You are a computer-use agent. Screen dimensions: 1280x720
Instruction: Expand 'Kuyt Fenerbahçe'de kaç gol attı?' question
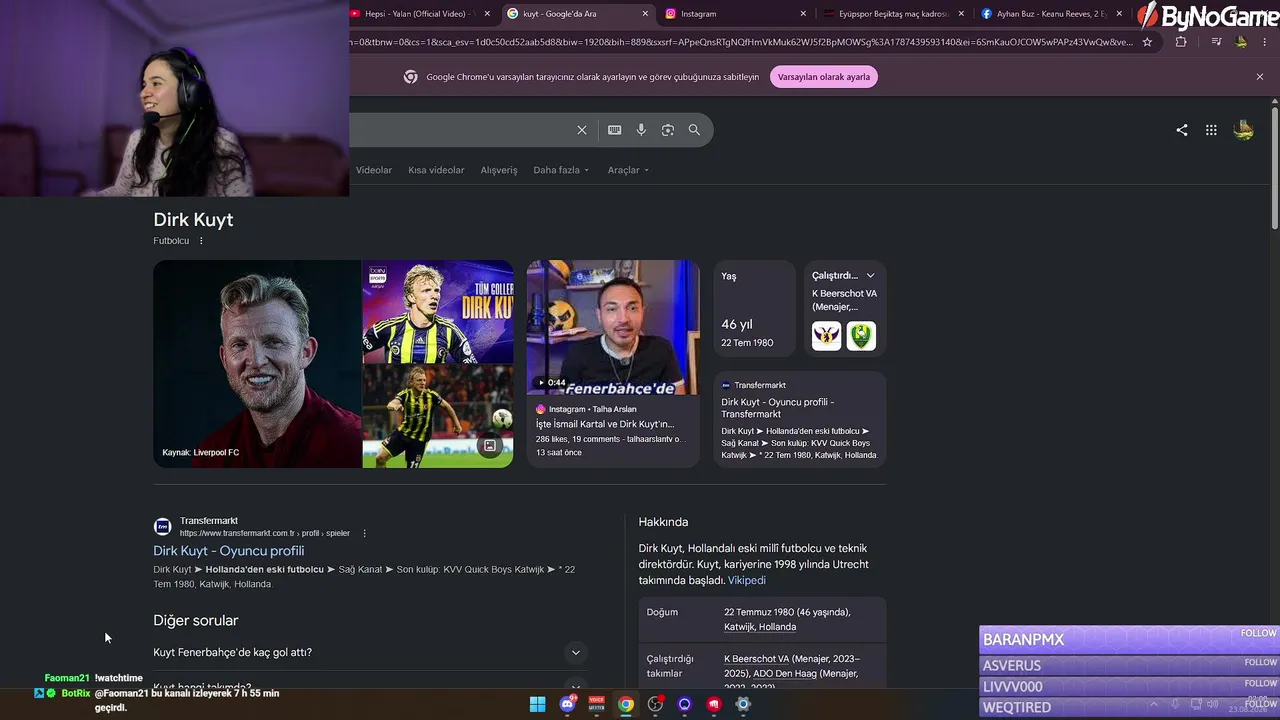pos(368,653)
